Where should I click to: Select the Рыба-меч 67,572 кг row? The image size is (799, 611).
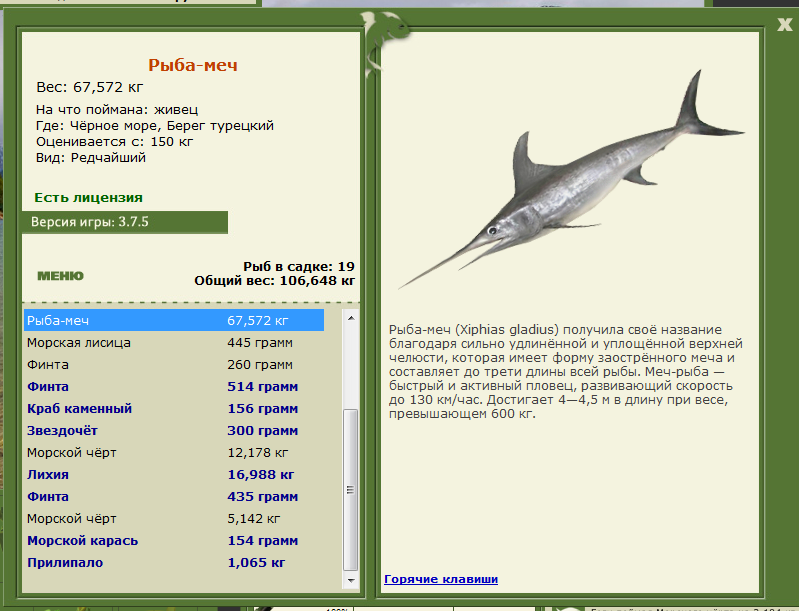click(x=174, y=321)
